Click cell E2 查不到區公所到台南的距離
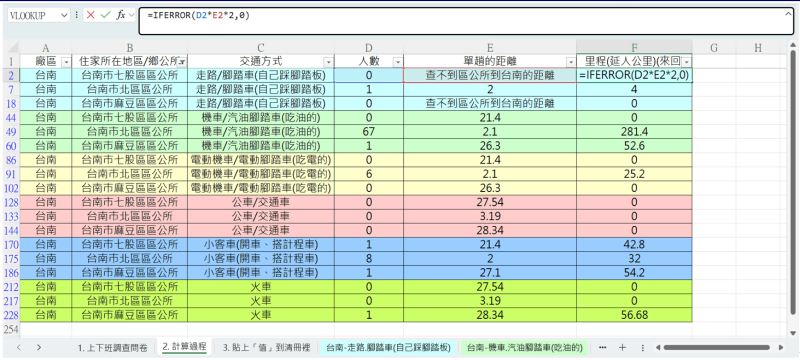The height and width of the screenshot is (360, 800). click(x=490, y=75)
